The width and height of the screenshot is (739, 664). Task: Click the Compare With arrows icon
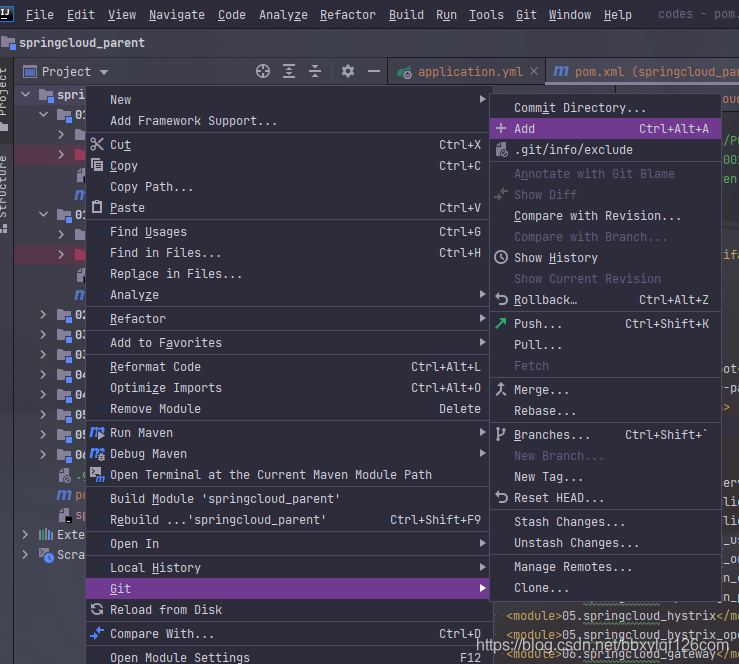97,633
